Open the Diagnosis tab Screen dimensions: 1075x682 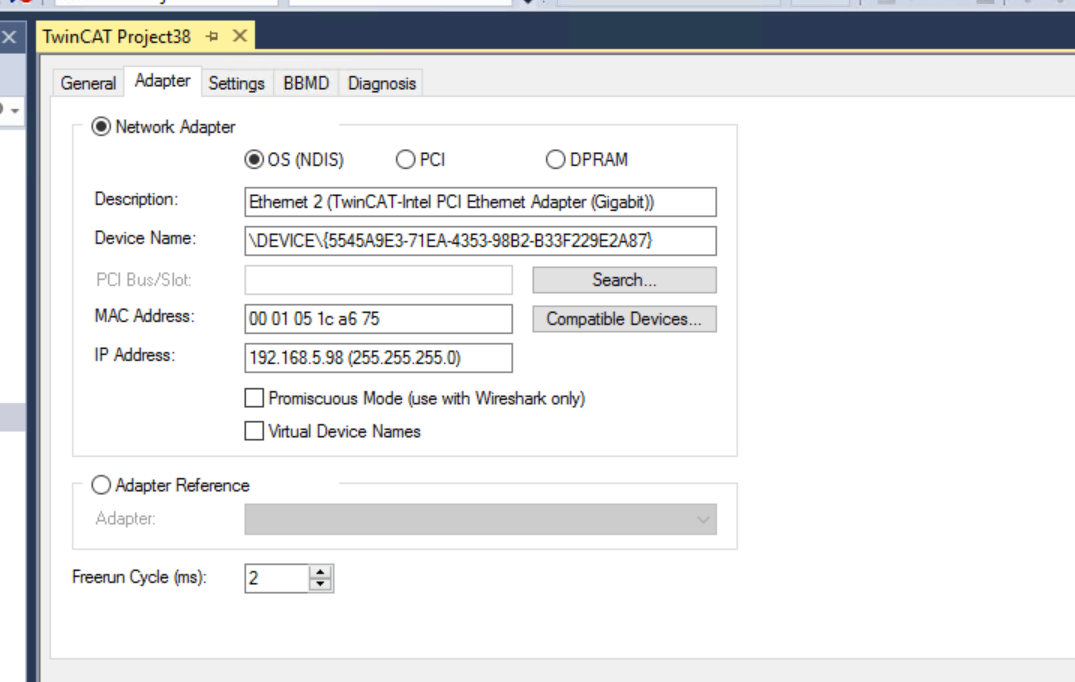tap(382, 84)
